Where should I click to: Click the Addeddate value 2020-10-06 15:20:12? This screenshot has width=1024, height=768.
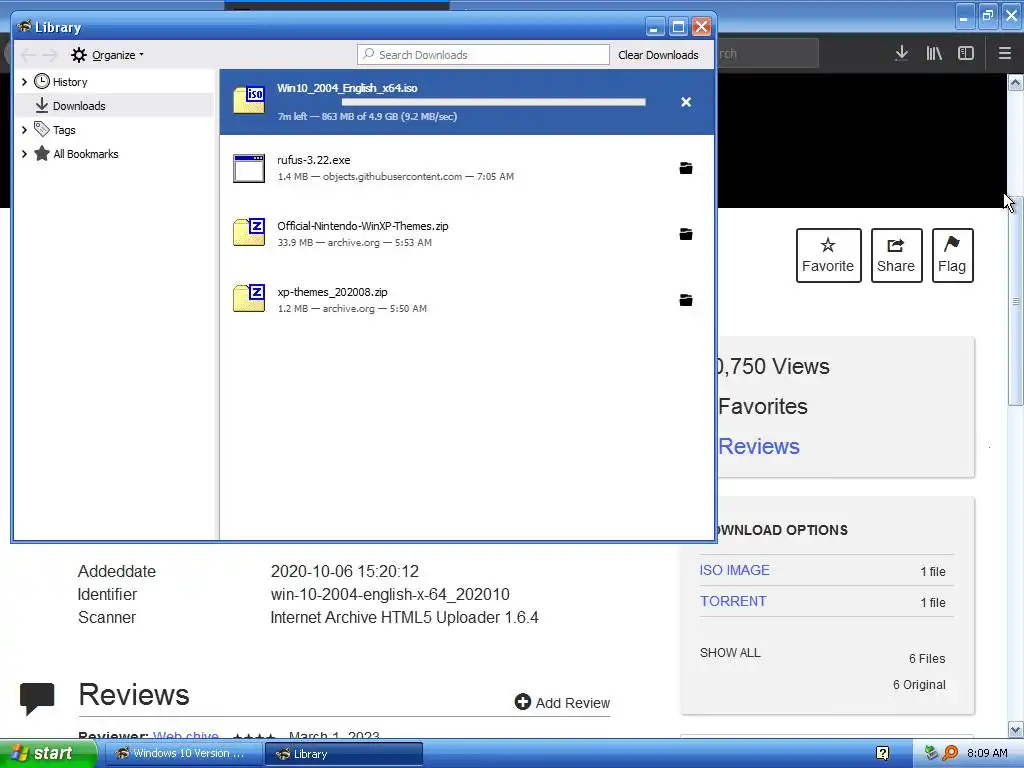[x=344, y=571]
